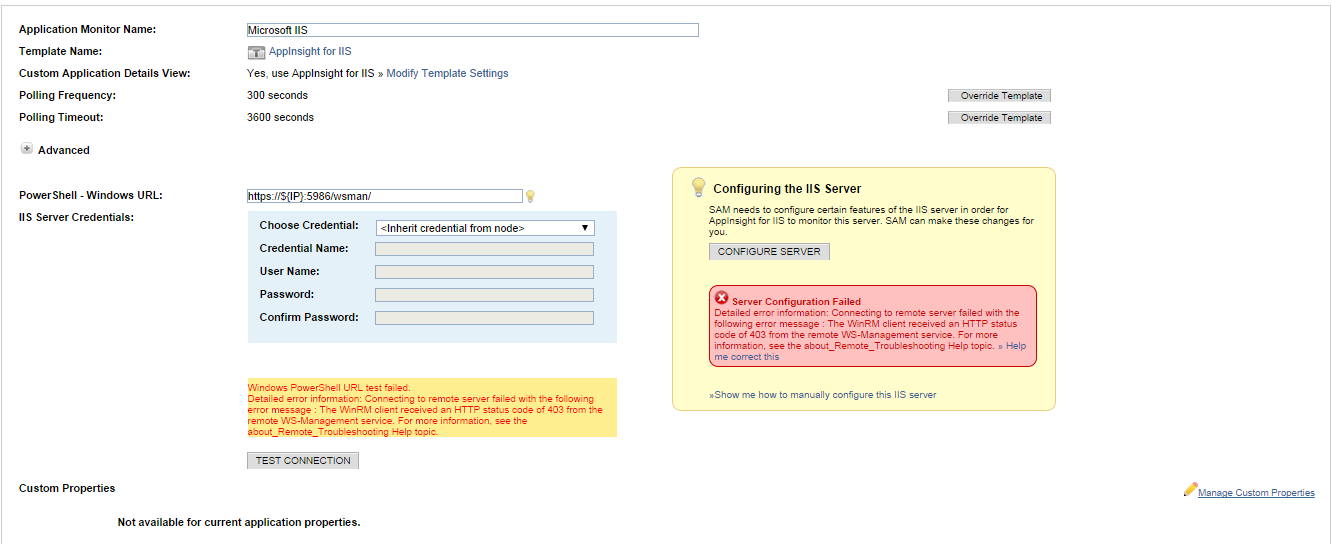Viewport: 1332px width, 544px height.
Task: Click 'Yes, use AppInsight for IIS' text
Action: click(310, 74)
